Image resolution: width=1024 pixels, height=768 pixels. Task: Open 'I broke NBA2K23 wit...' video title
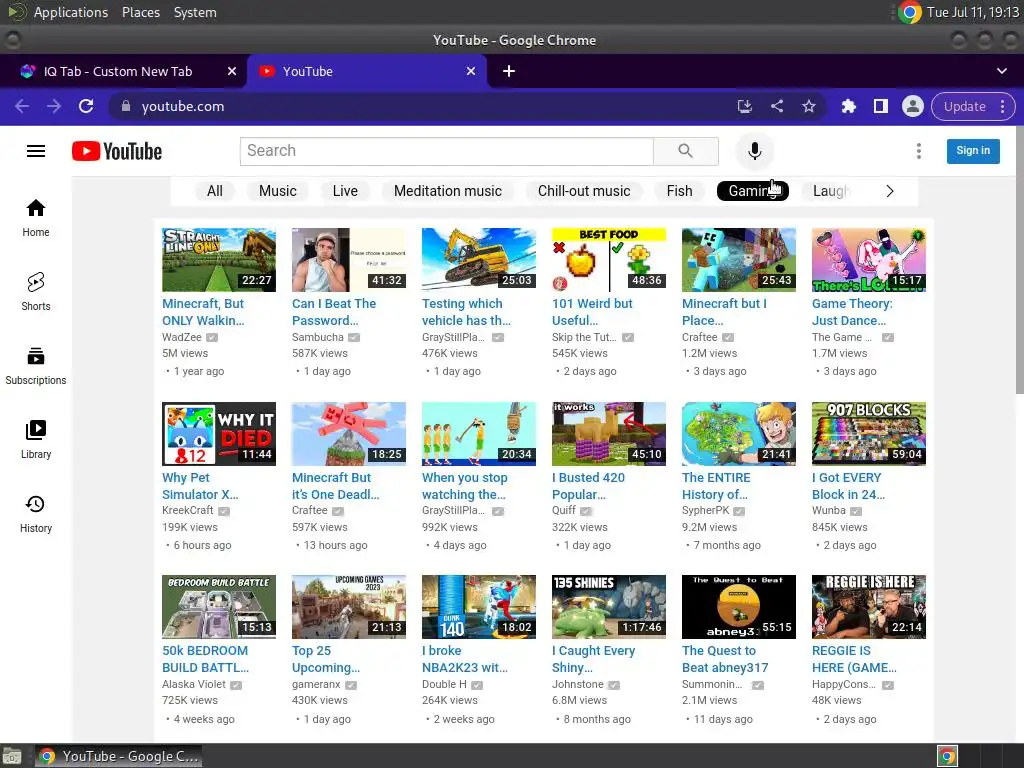click(464, 659)
